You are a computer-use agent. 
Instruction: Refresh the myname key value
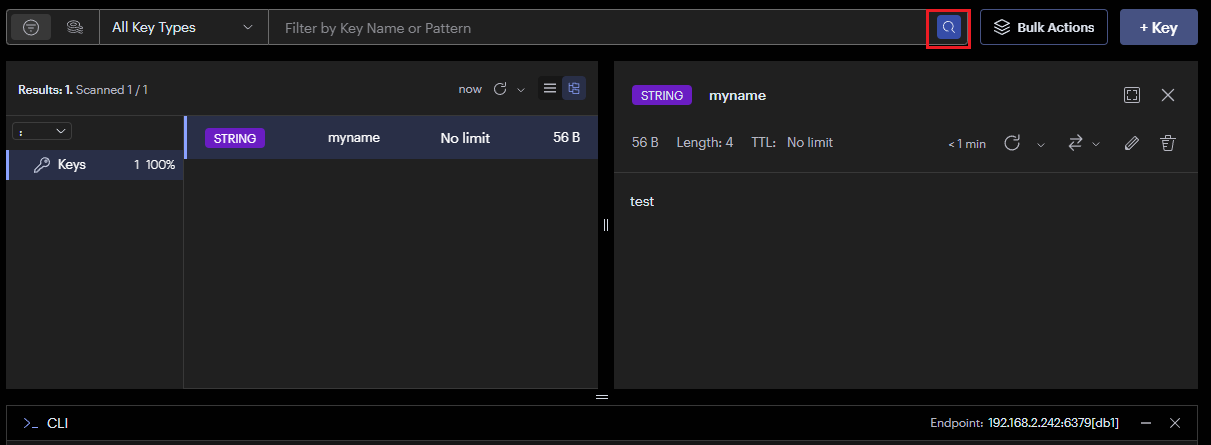[x=1011, y=143]
